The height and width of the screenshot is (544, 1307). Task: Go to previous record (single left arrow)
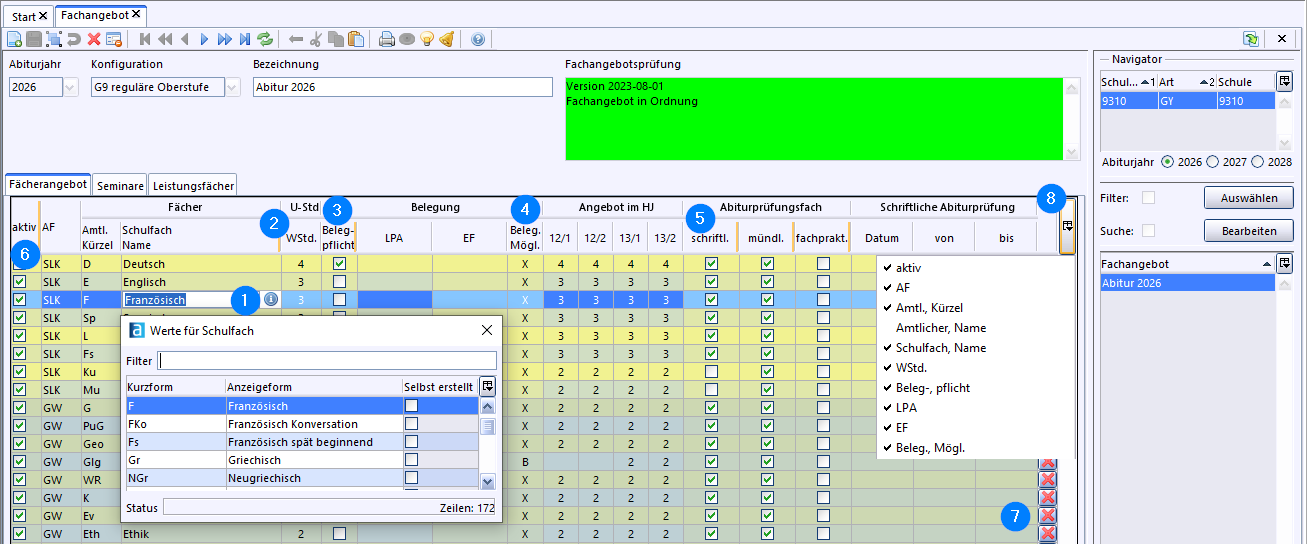185,39
